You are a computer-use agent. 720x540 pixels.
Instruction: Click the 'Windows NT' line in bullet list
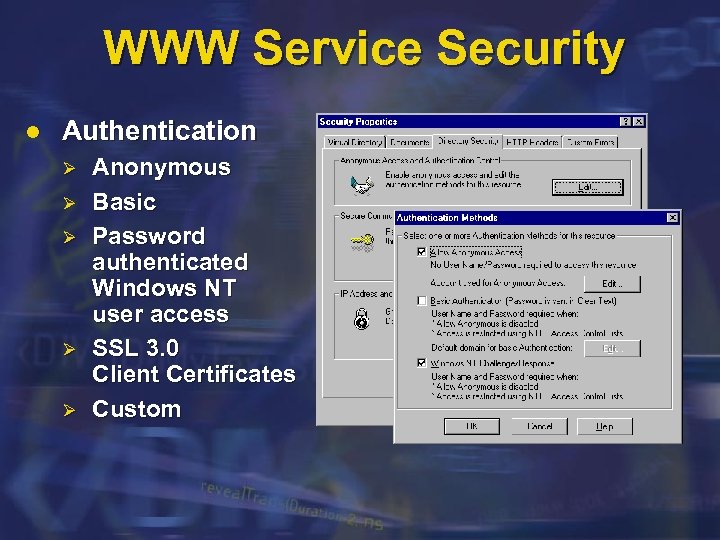click(164, 288)
